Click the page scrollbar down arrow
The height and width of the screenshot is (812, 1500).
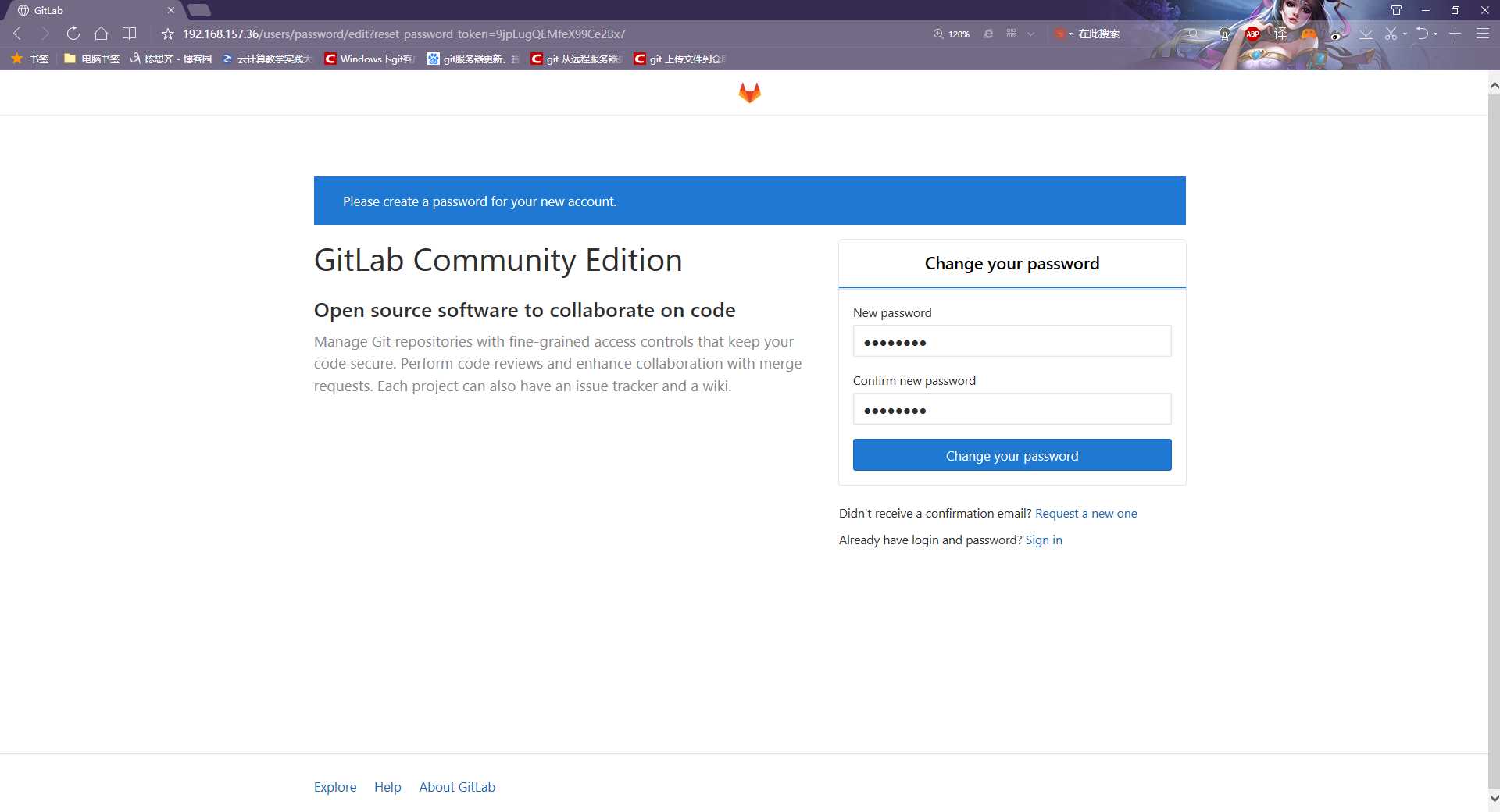pyautogui.click(x=1494, y=799)
